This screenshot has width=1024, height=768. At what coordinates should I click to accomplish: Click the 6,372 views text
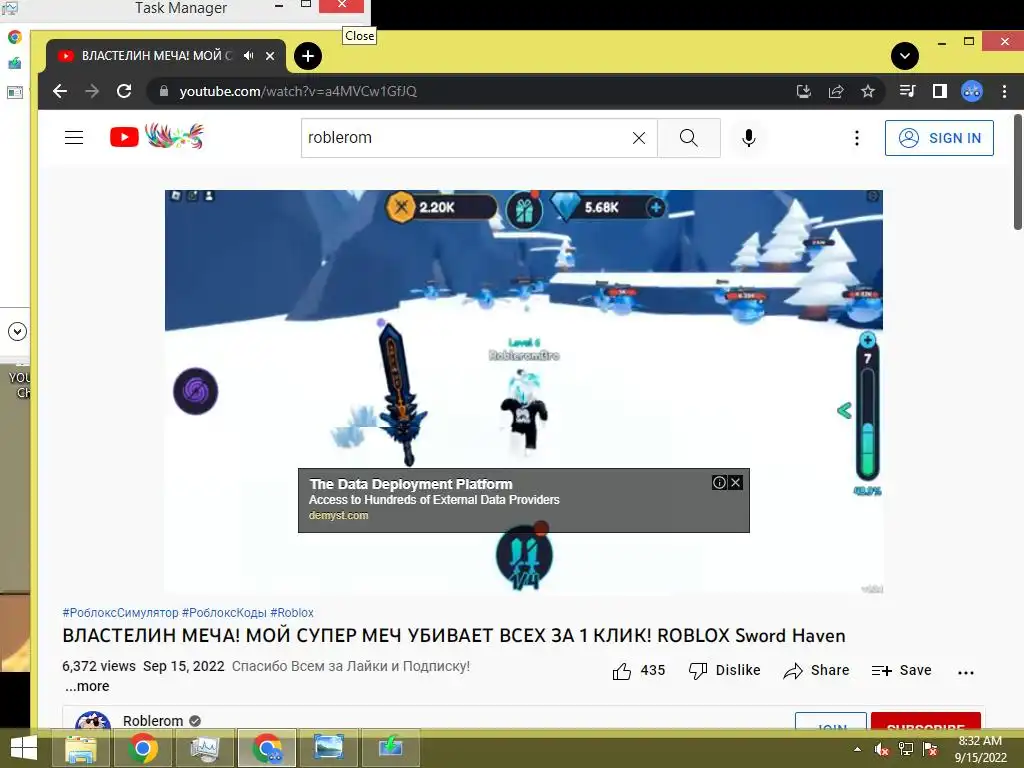99,666
